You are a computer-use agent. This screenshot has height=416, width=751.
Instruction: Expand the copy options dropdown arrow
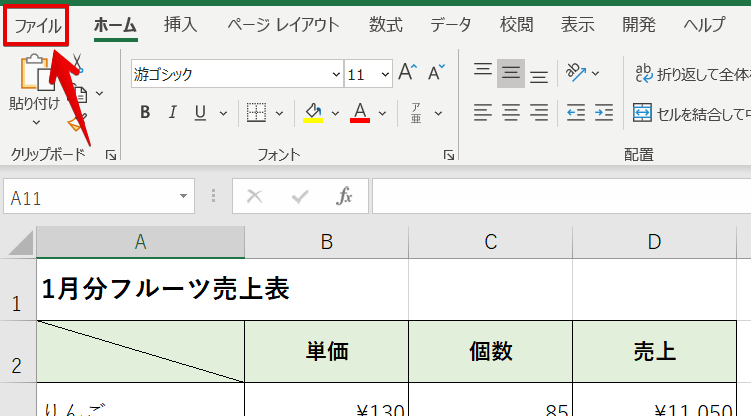click(x=100, y=93)
